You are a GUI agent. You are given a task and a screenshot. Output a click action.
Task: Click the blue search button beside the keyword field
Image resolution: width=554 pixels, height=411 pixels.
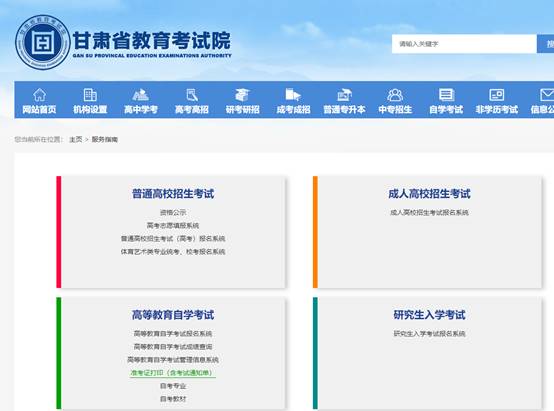pyautogui.click(x=546, y=44)
